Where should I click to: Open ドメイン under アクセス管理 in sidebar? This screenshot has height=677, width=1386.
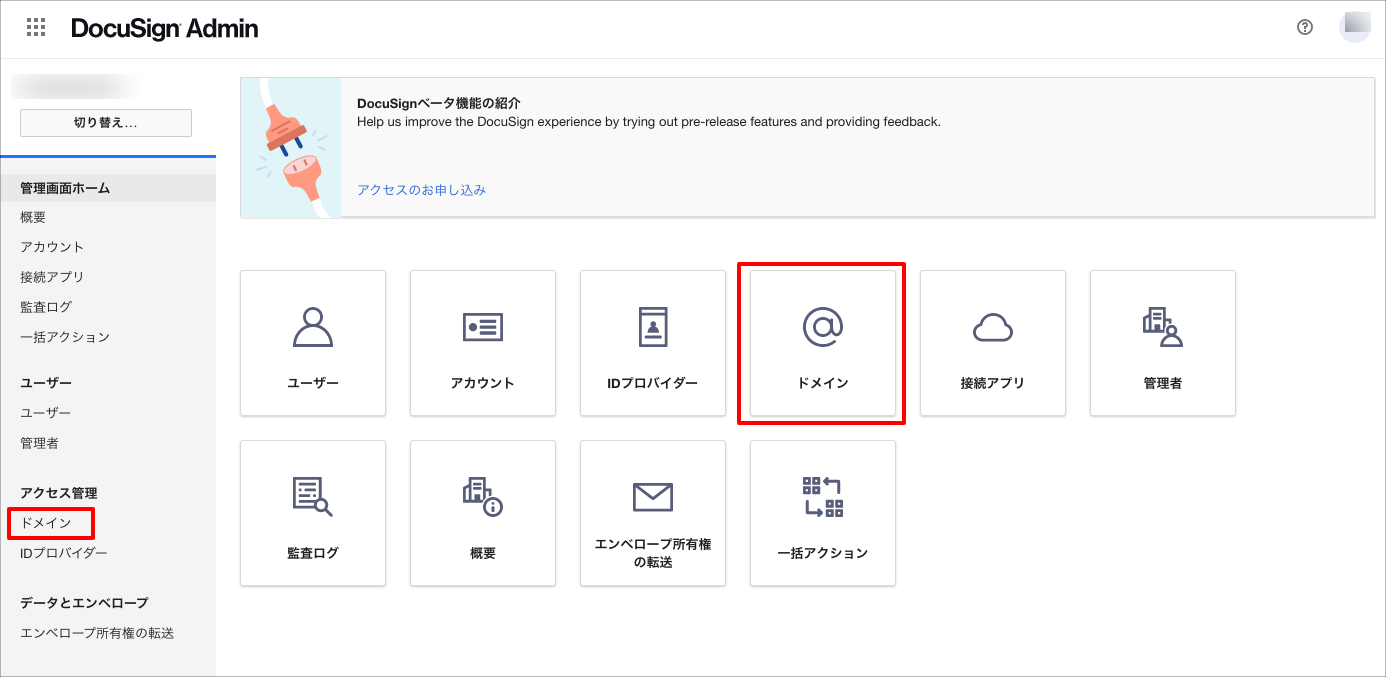coord(46,523)
